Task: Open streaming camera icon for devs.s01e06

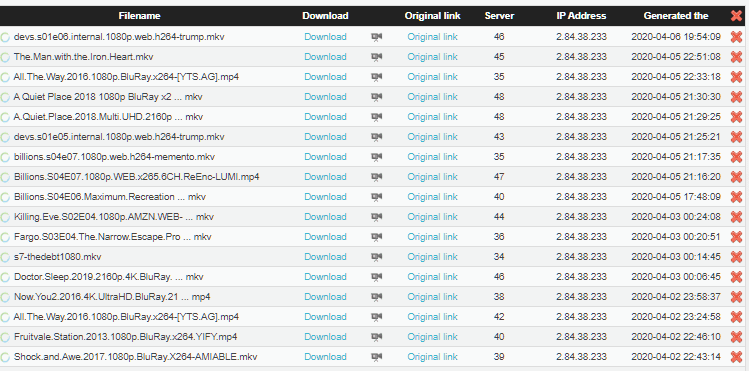Action: click(x=376, y=37)
